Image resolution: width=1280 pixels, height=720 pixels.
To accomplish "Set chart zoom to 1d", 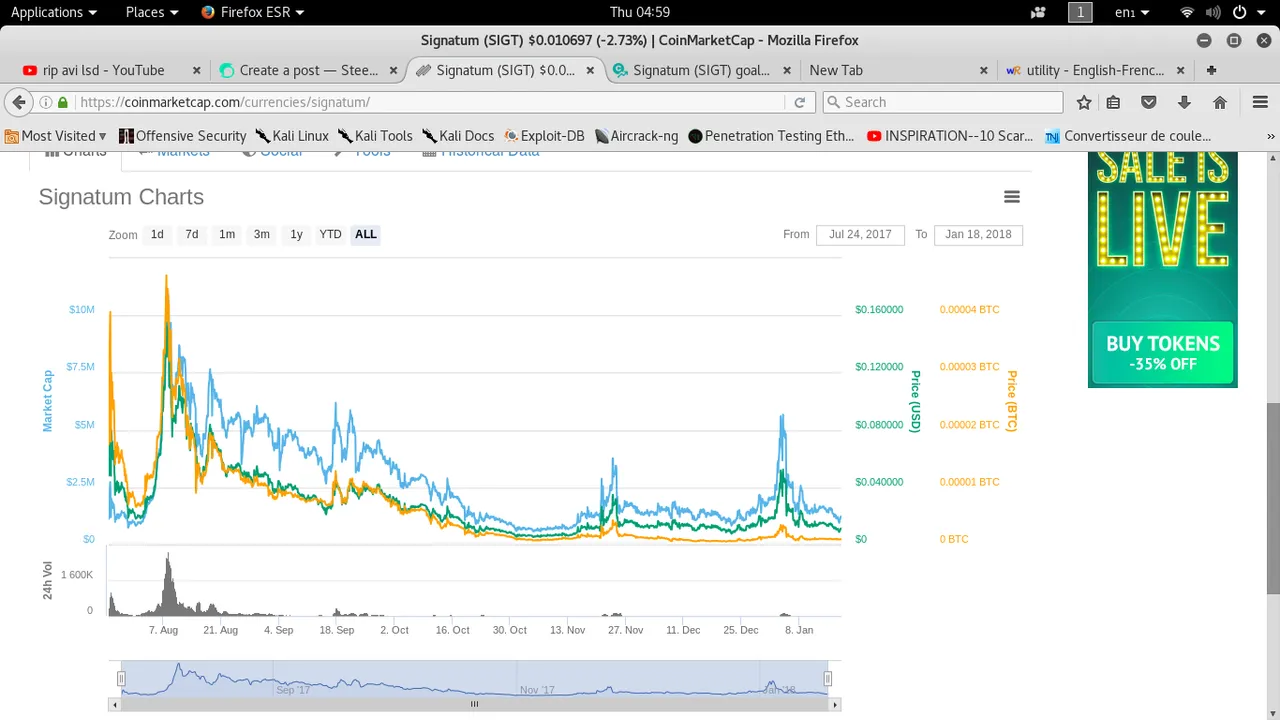I will coord(157,234).
